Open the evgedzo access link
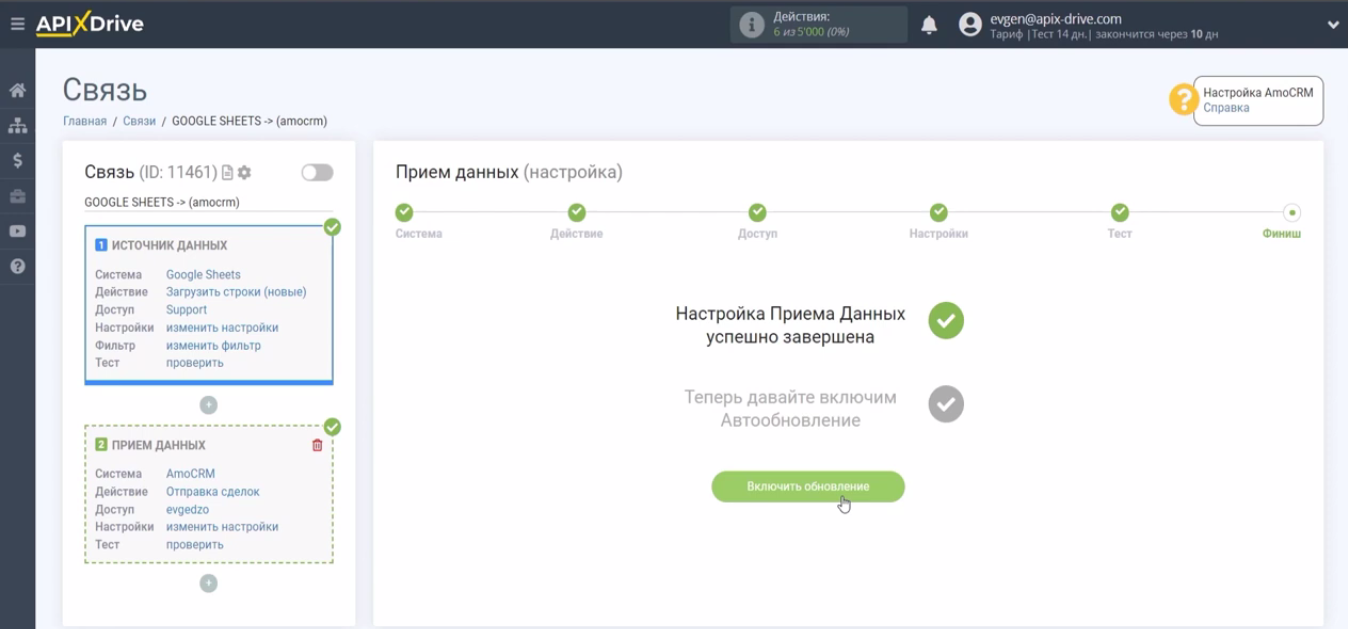The height and width of the screenshot is (629, 1348). point(187,510)
